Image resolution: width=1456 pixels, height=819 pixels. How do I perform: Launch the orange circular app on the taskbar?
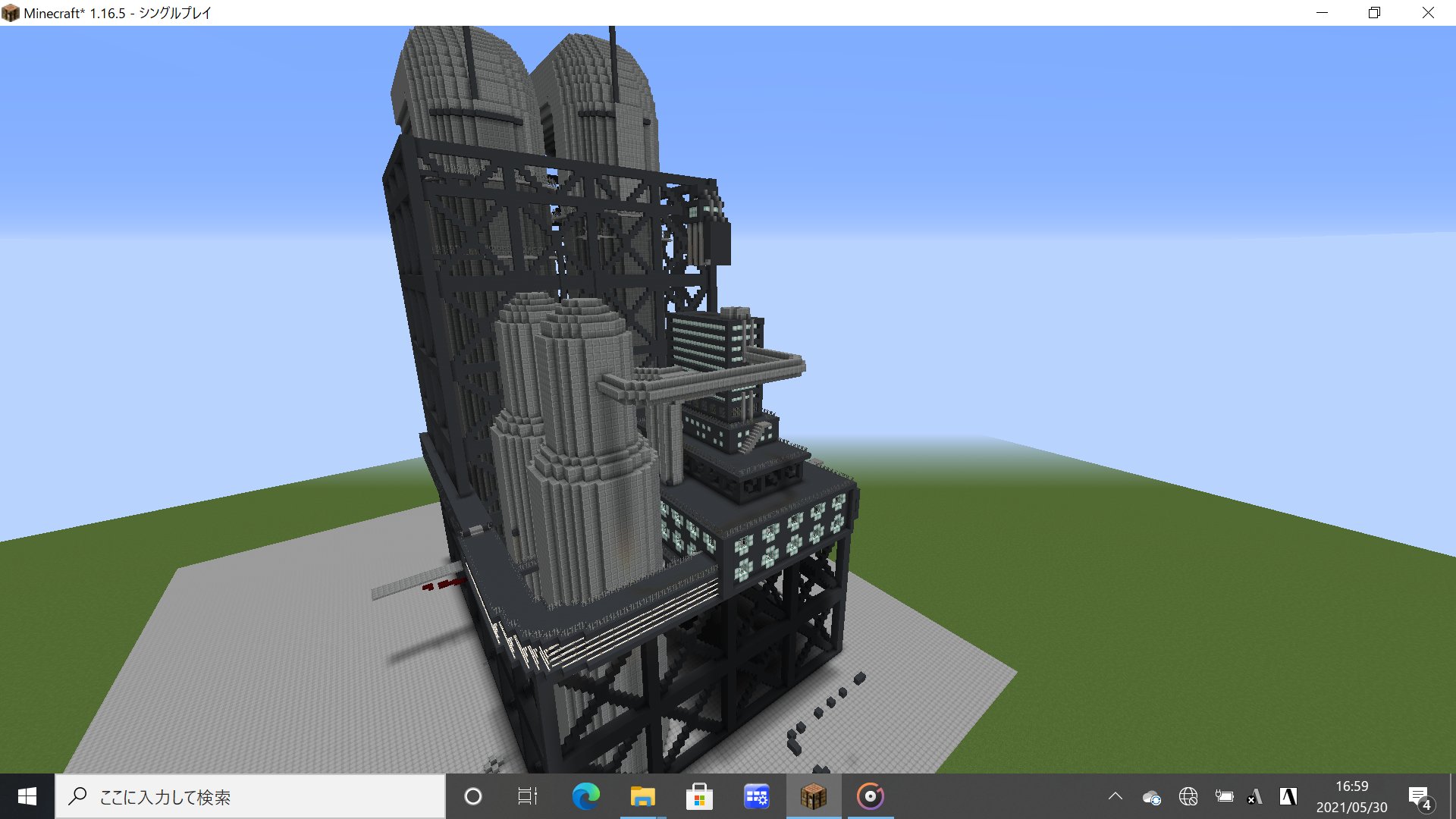871,796
